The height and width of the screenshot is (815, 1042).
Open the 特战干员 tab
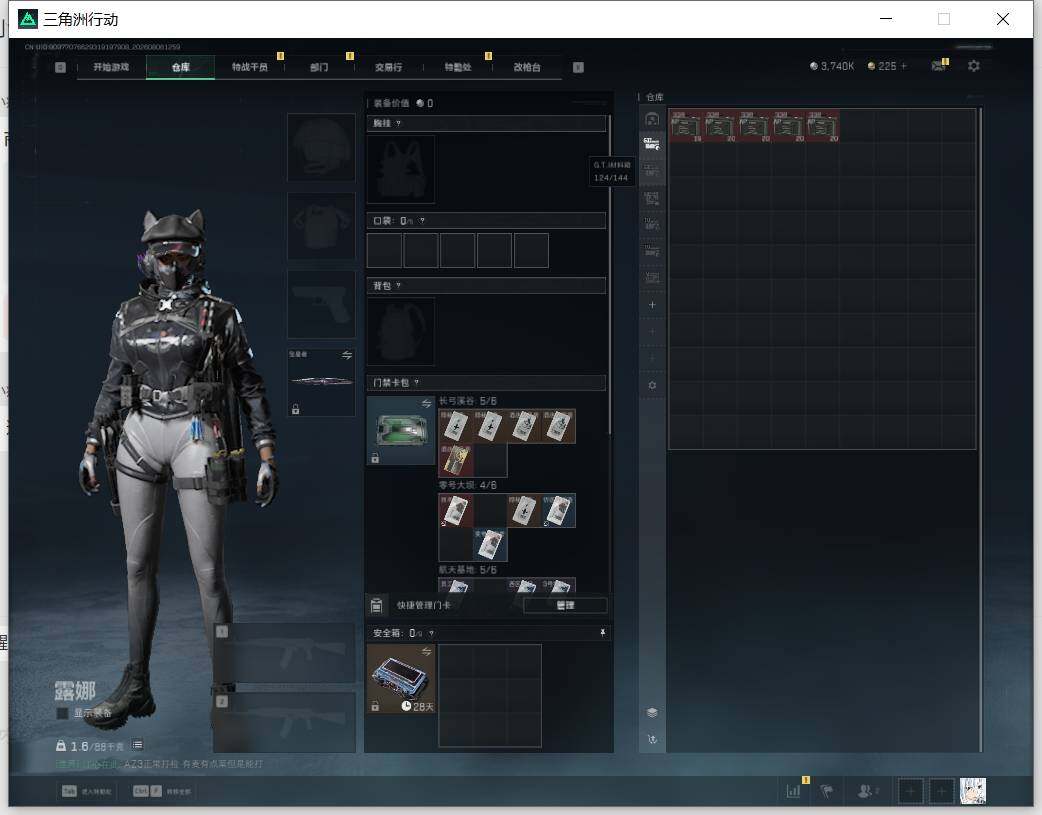click(x=250, y=67)
